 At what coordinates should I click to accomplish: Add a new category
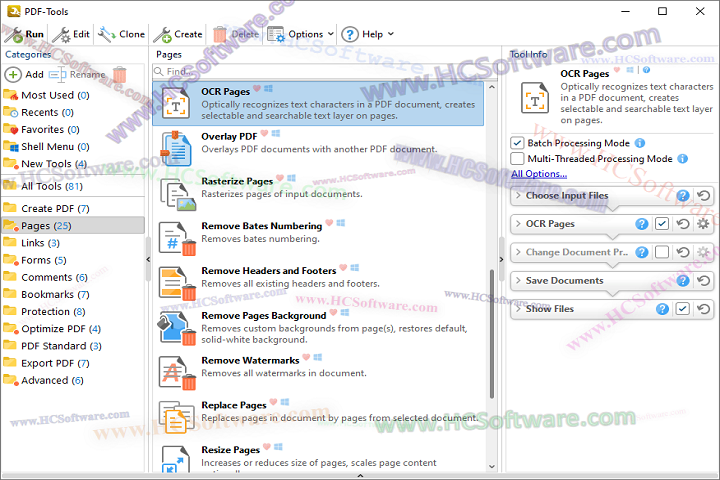24,74
